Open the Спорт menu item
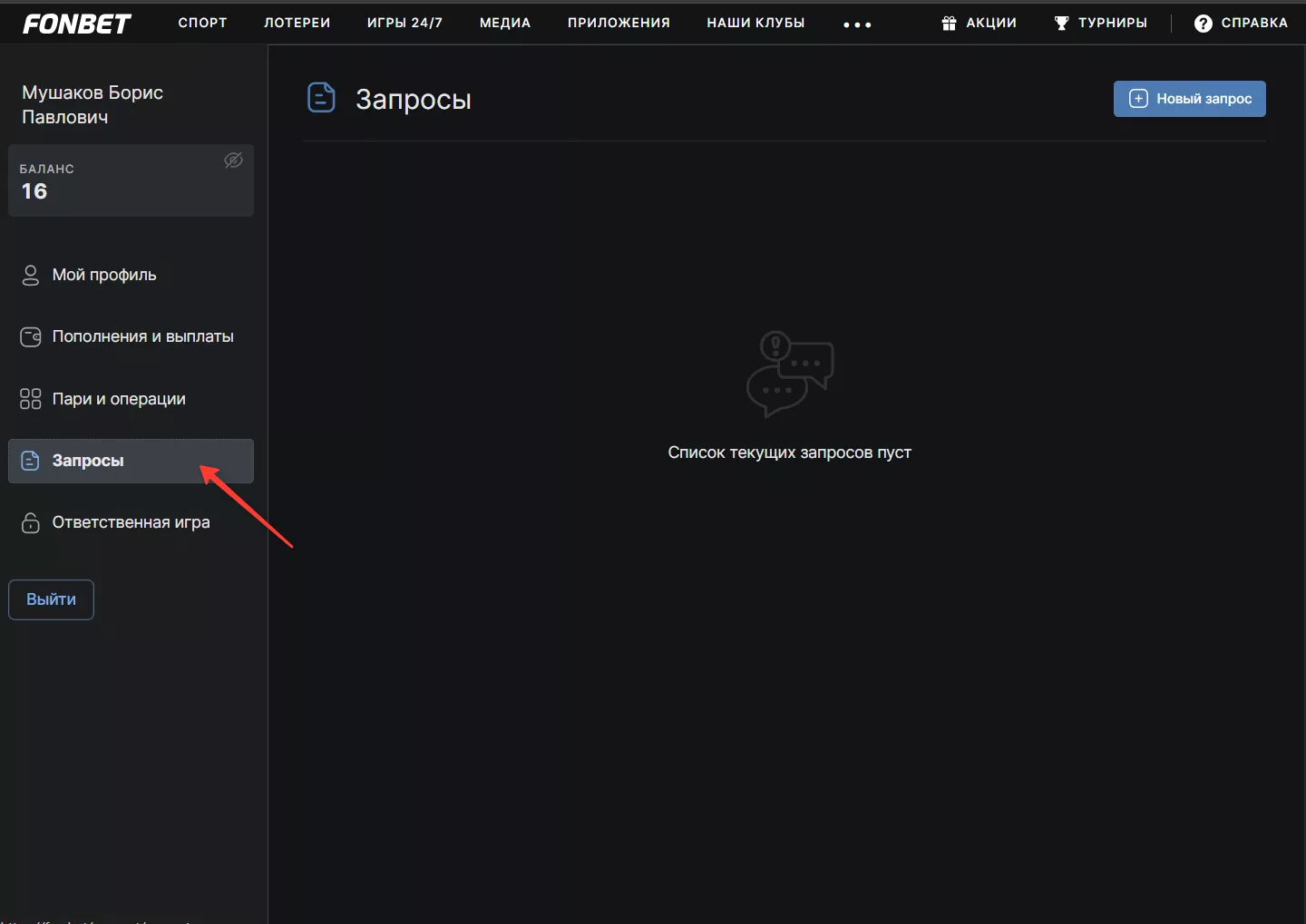Screen dimensions: 1306x924 (x=202, y=23)
